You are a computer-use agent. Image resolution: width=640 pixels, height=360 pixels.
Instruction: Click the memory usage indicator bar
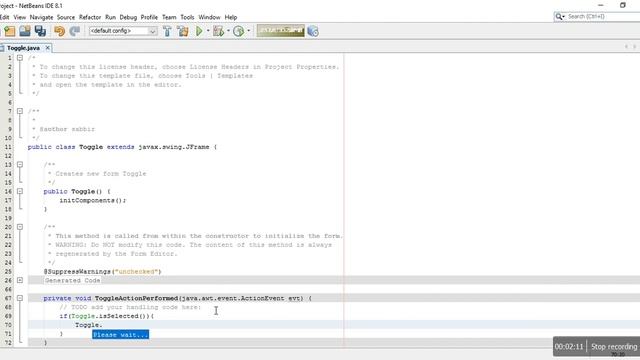[281, 31]
